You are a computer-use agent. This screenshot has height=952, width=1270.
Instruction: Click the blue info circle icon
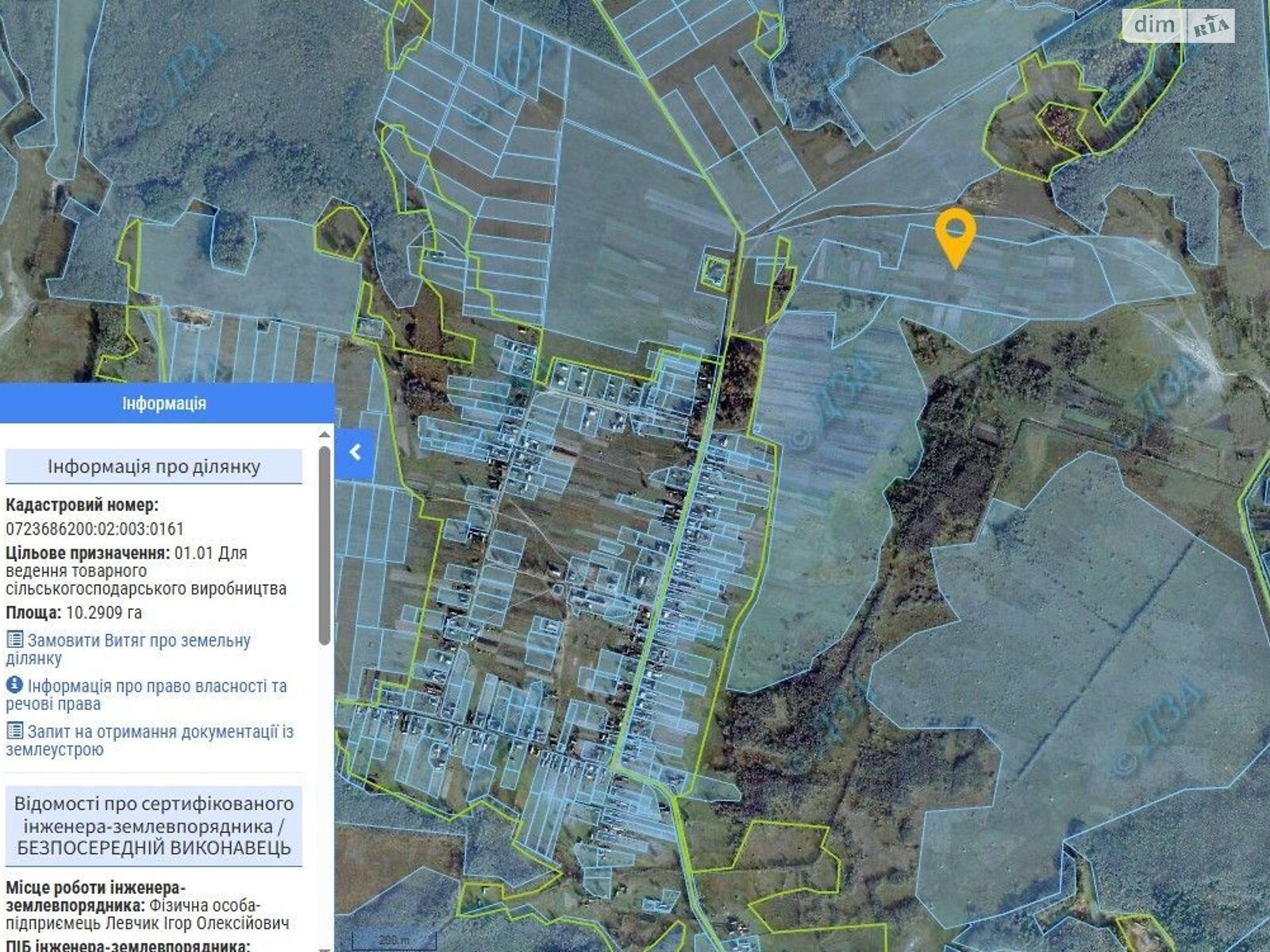point(14,685)
